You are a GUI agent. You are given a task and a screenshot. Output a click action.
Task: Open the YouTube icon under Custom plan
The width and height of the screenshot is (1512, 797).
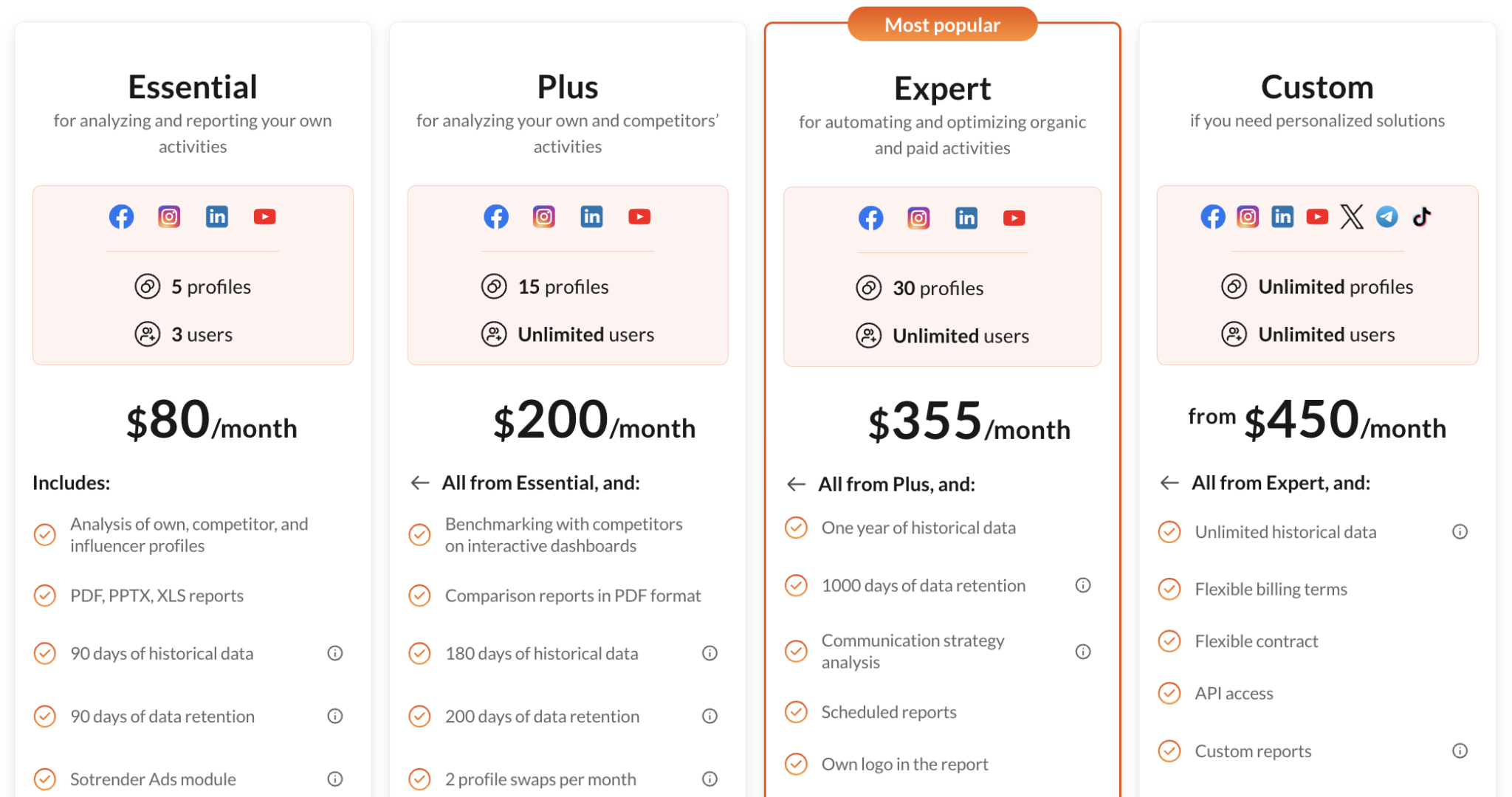[1317, 216]
